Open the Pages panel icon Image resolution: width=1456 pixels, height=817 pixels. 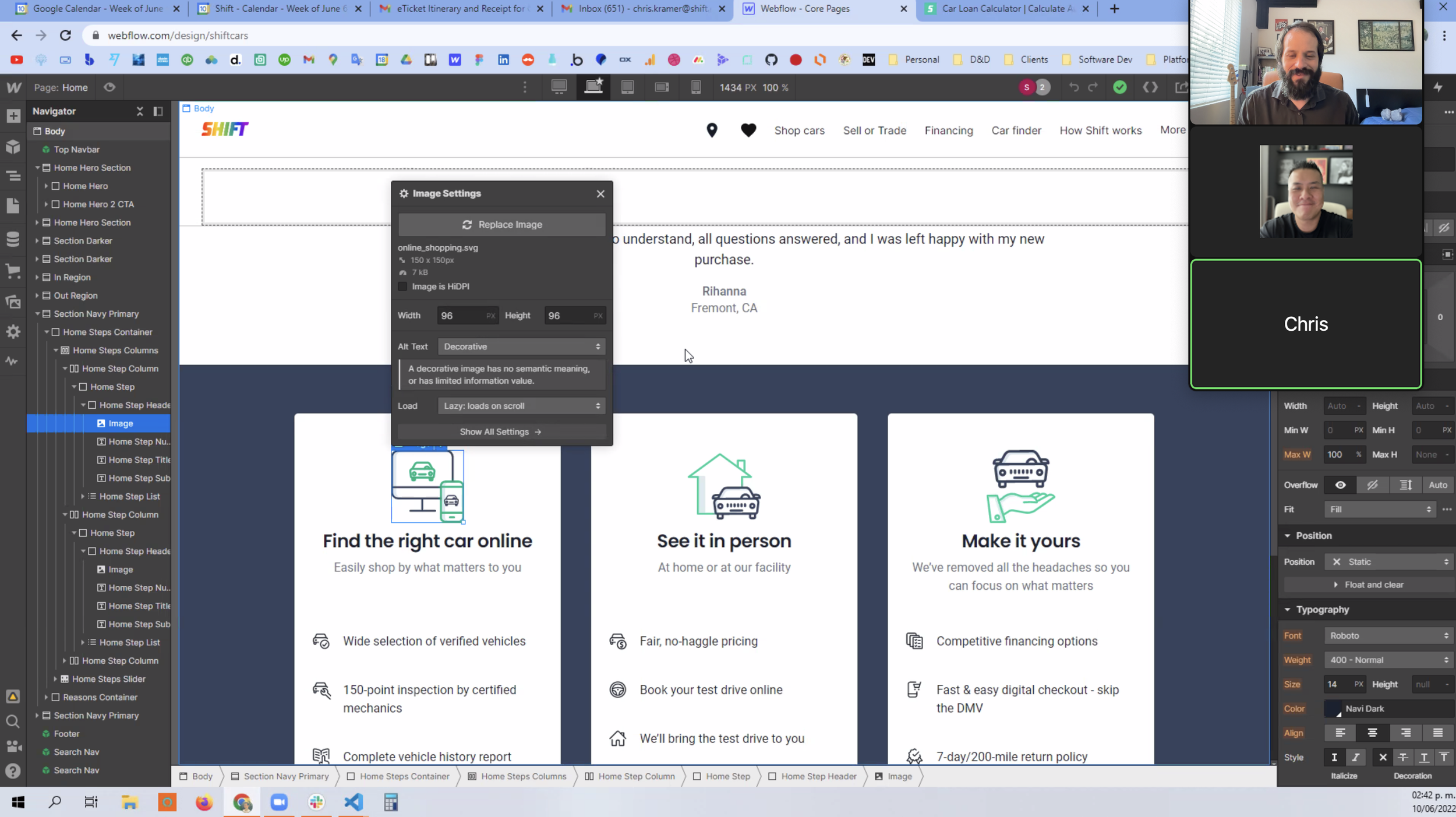tap(13, 206)
